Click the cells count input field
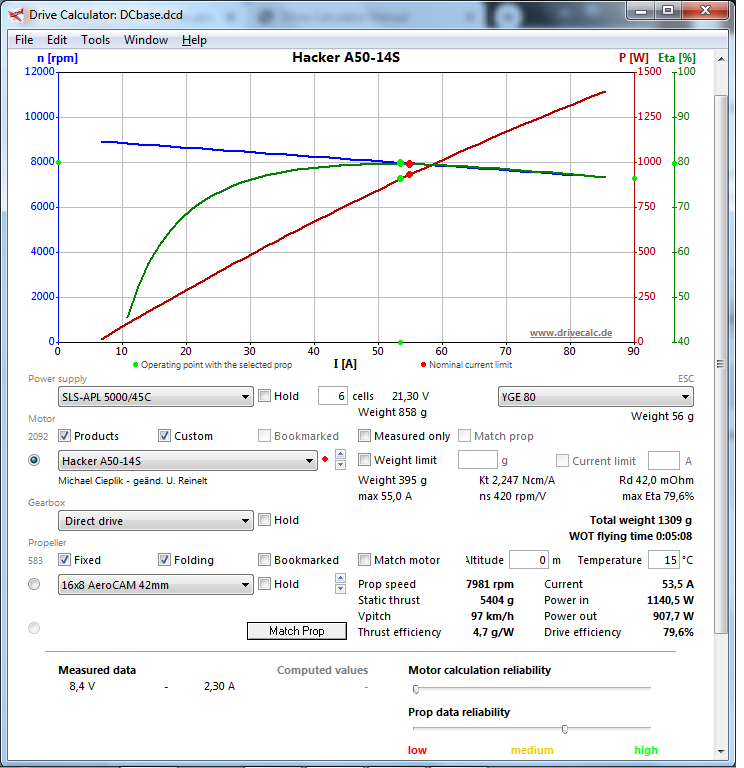This screenshot has height=768, width=744. [332, 396]
